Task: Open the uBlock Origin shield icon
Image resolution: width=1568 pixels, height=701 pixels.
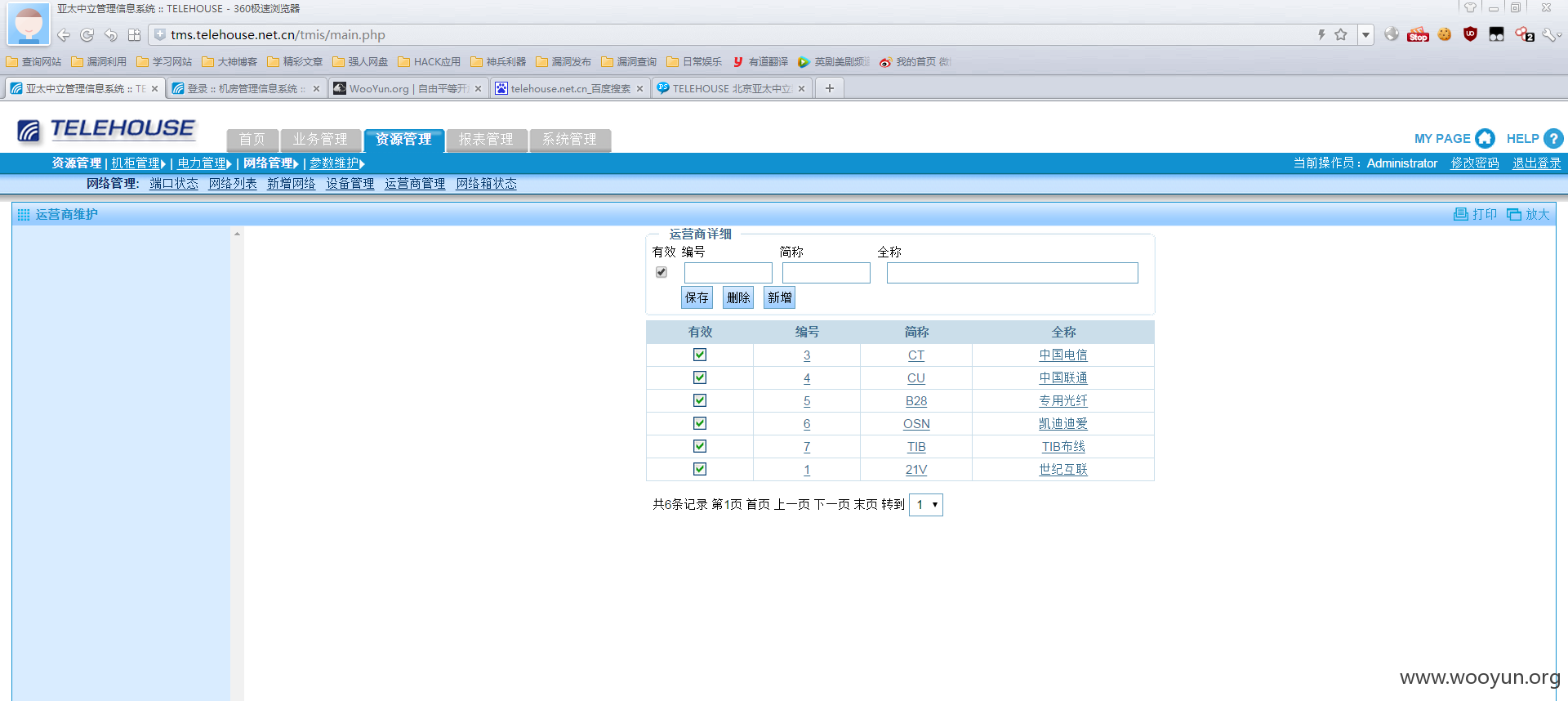Action: (1471, 33)
